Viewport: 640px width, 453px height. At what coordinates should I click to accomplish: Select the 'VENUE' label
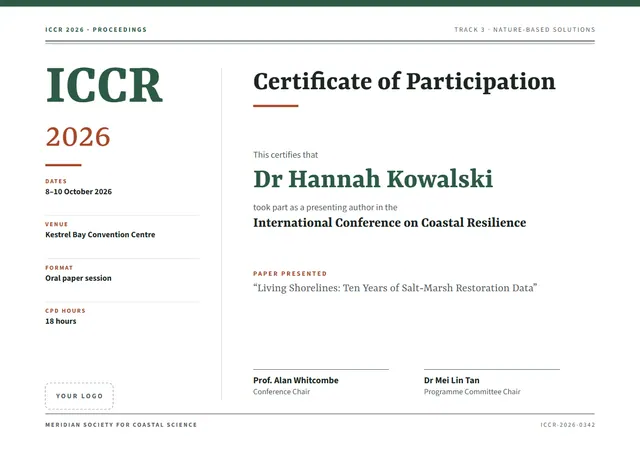(56, 224)
